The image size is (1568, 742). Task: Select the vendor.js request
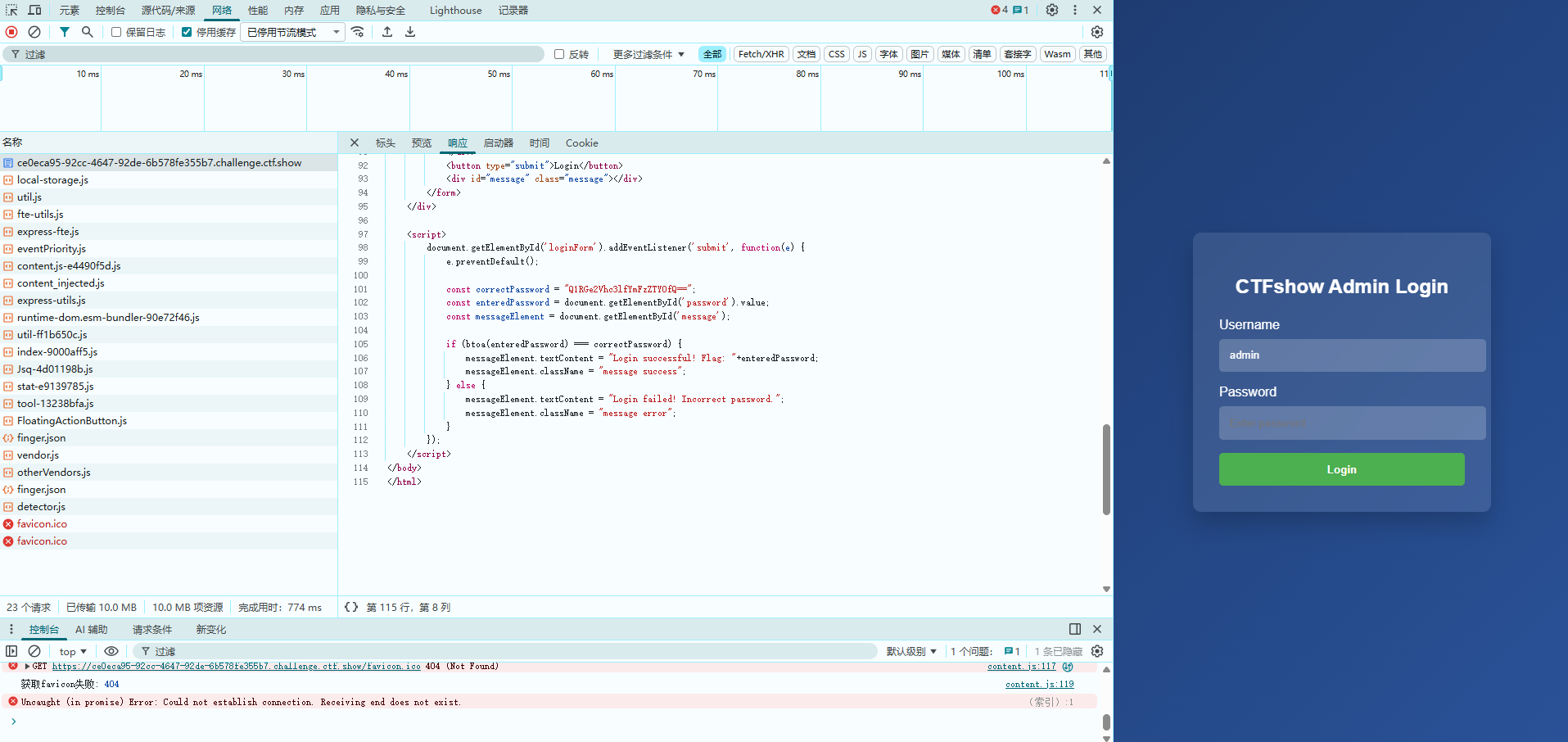[169, 455]
